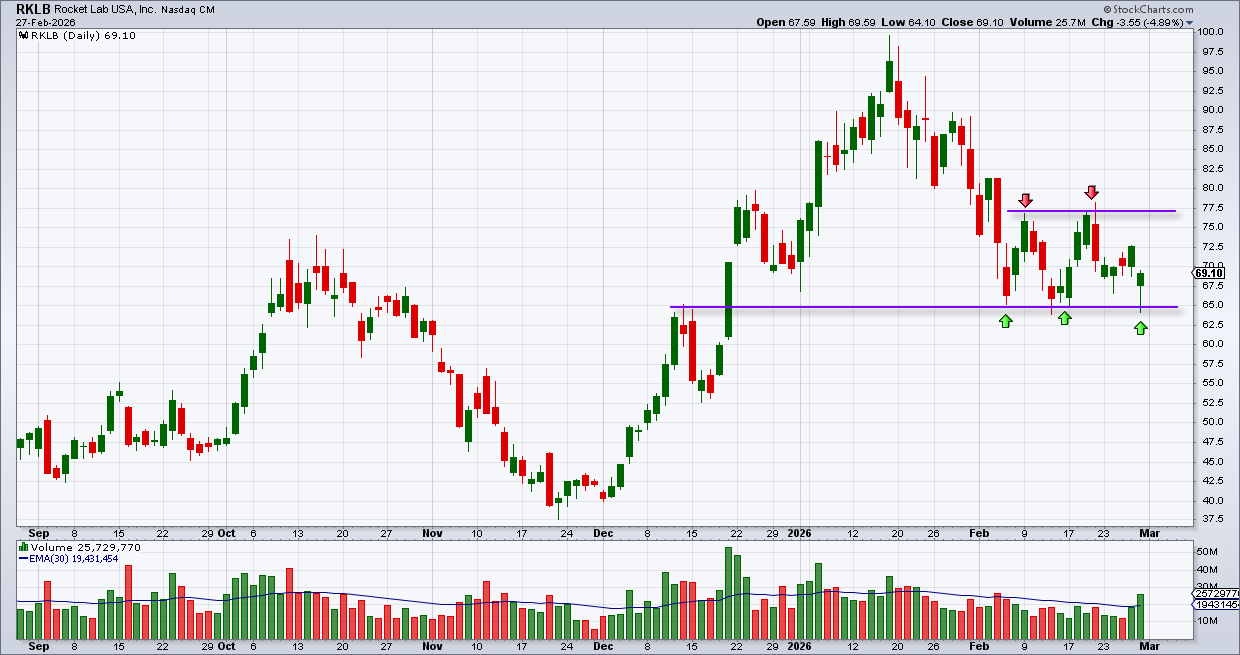The image size is (1240, 655).
Task: Click the Chg -3.55 (-4.89%) value
Action: (x=1137, y=22)
